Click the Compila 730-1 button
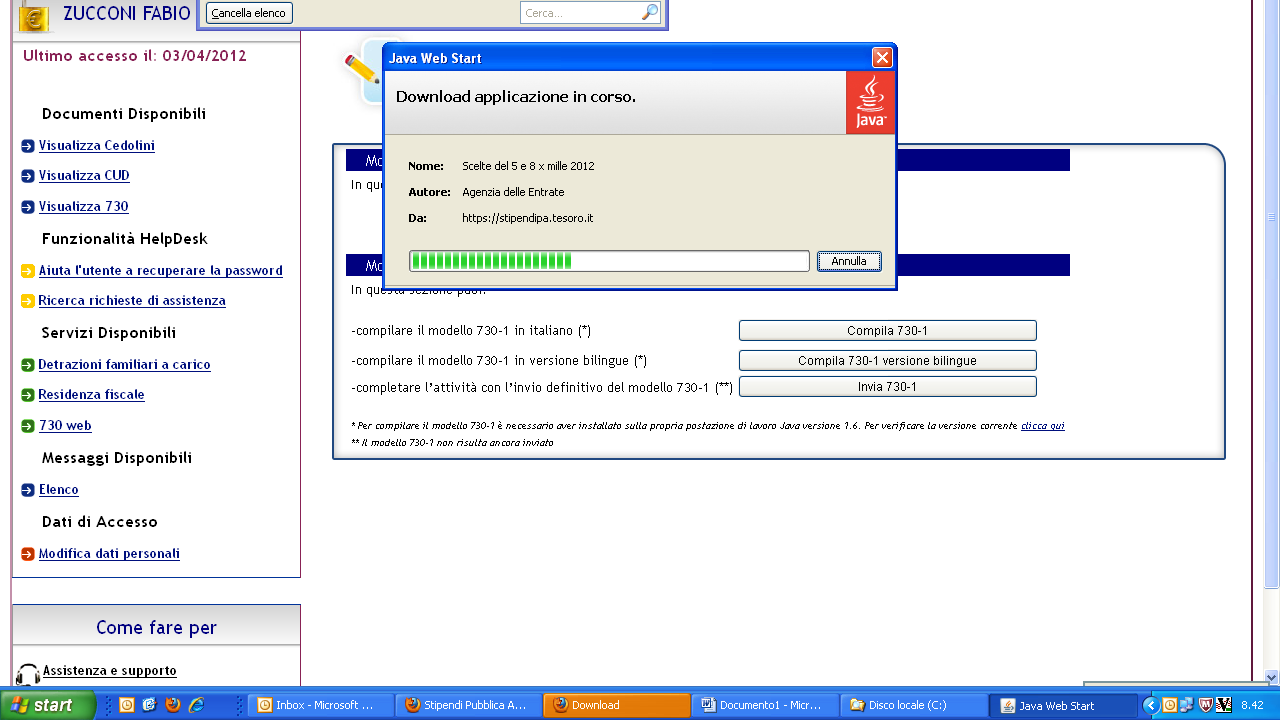The width and height of the screenshot is (1280, 720). click(887, 331)
